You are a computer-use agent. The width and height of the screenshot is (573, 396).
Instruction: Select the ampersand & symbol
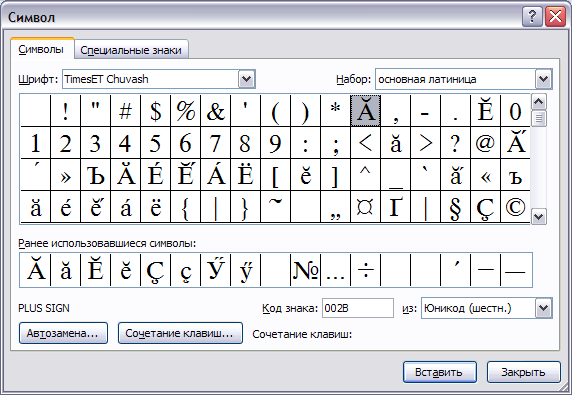[215, 111]
